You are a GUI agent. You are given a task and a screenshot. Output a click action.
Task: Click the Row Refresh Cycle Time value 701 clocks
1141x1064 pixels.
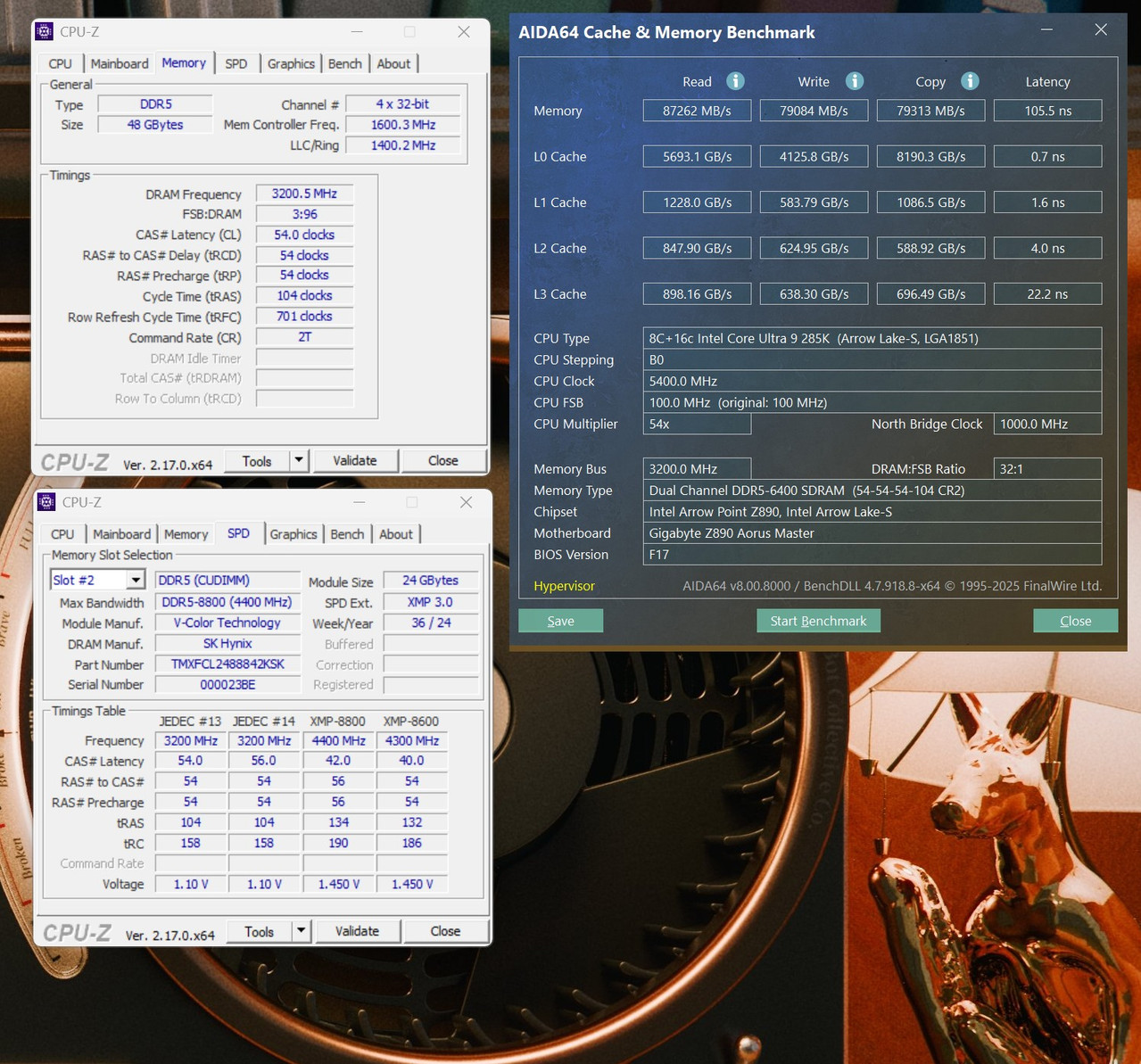[304, 317]
